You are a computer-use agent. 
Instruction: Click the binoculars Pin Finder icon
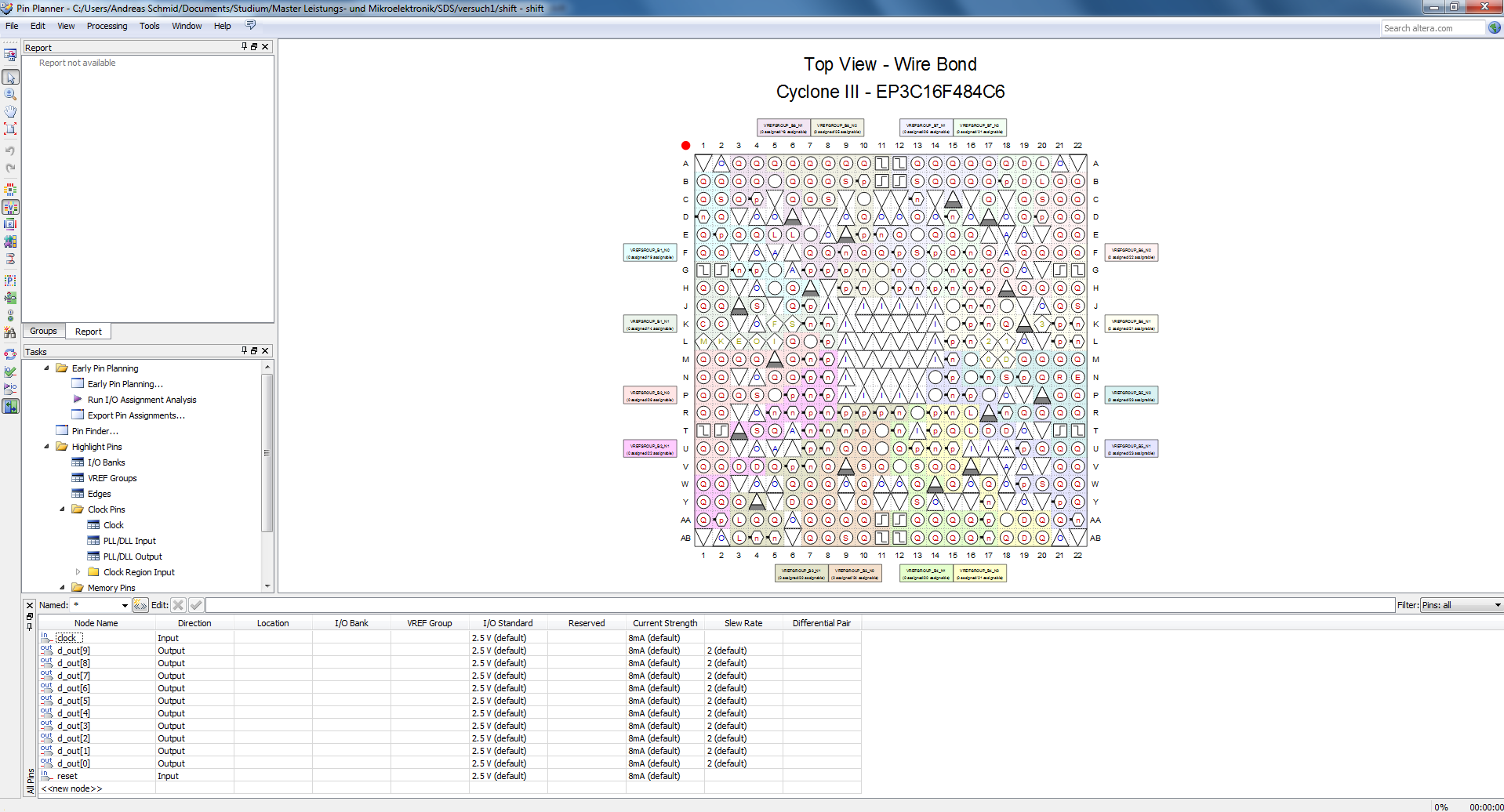point(10,332)
